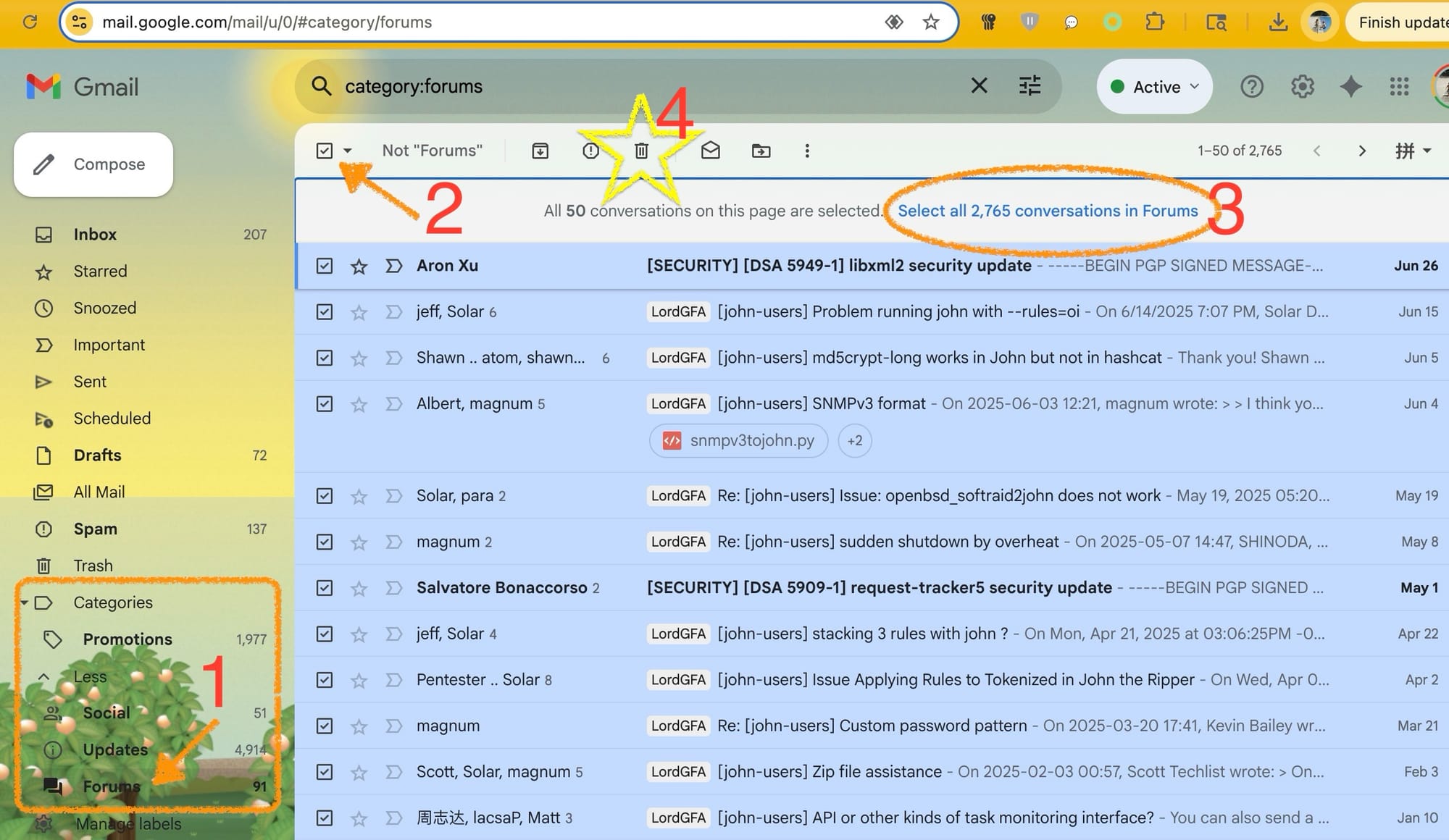Click the Not "Forums" button
The width and height of the screenshot is (1449, 840).
433,151
